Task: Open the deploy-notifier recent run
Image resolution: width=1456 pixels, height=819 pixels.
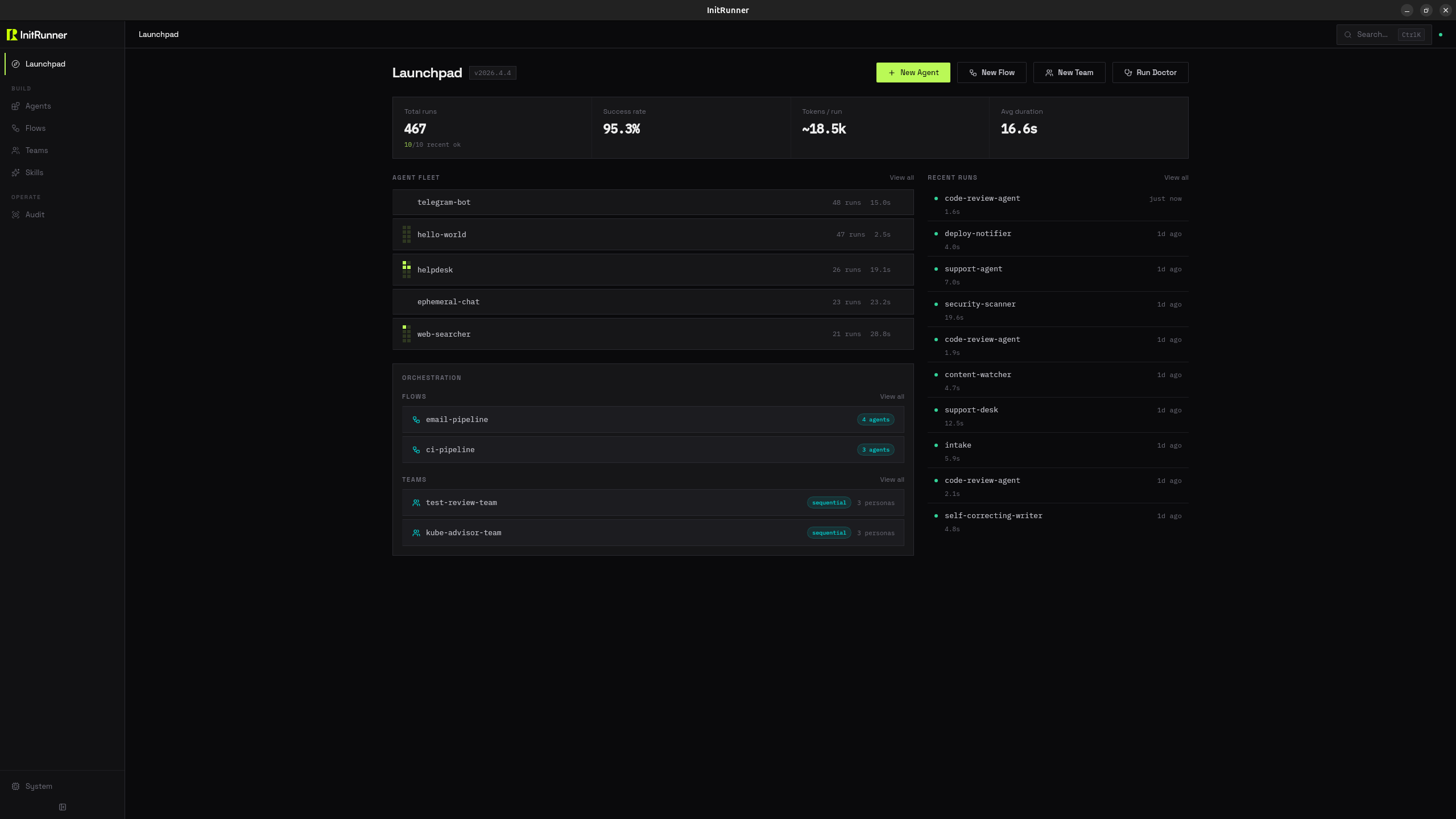Action: click(1058, 239)
